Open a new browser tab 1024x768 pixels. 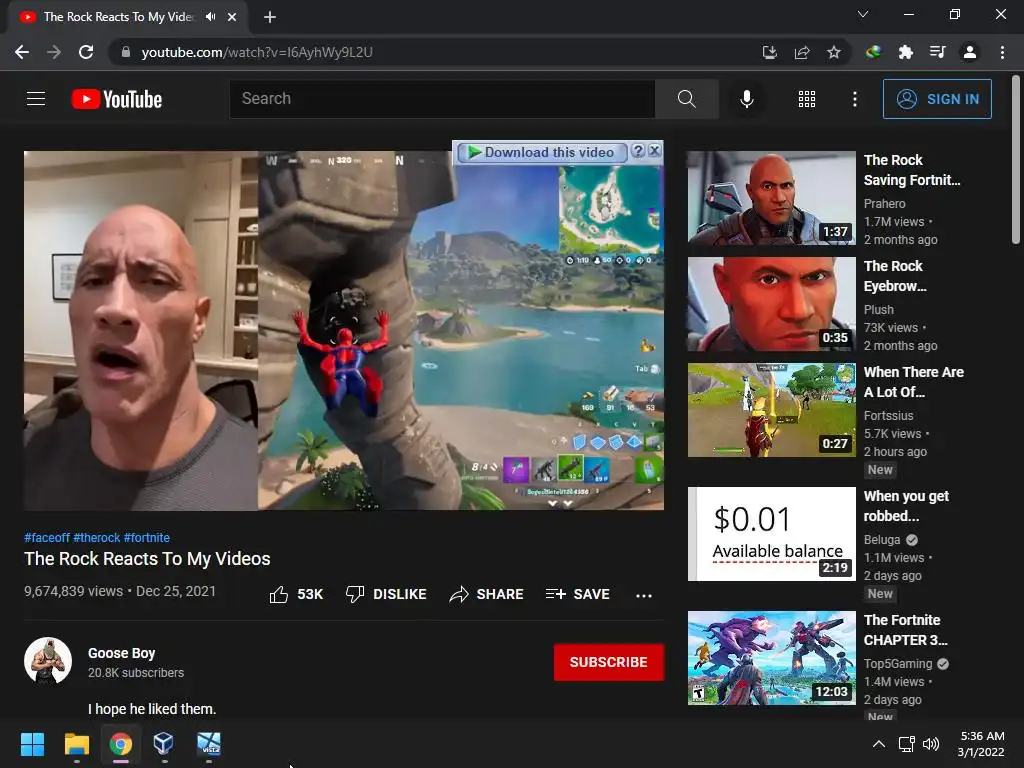(270, 17)
